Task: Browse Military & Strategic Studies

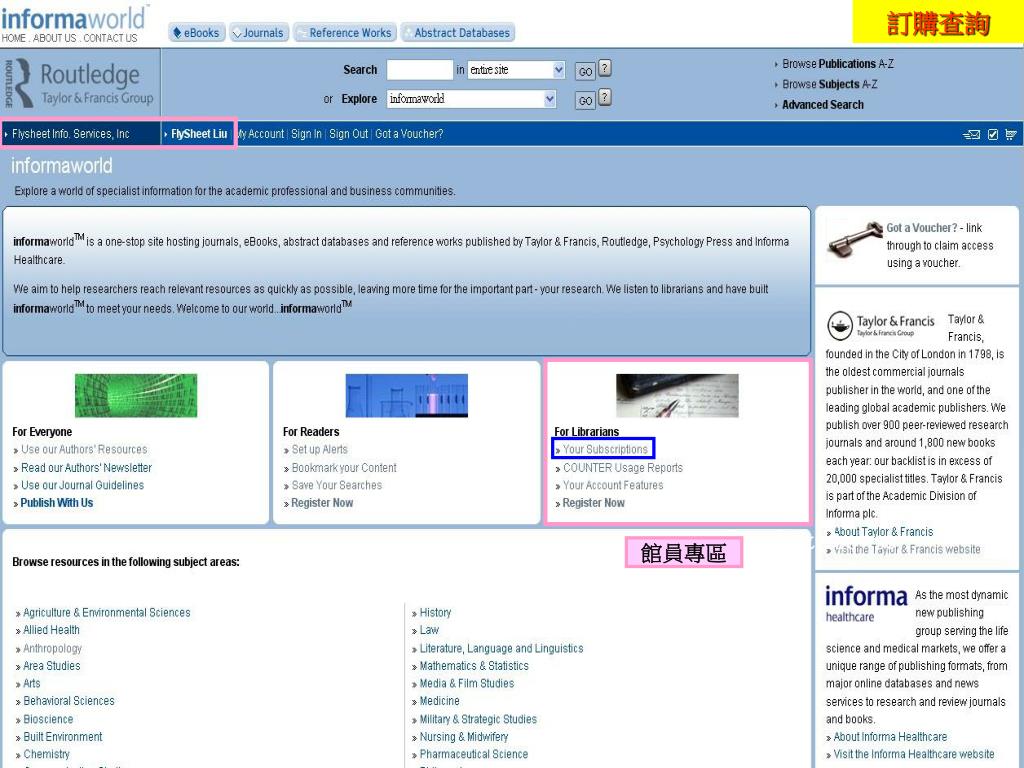Action: coord(478,719)
